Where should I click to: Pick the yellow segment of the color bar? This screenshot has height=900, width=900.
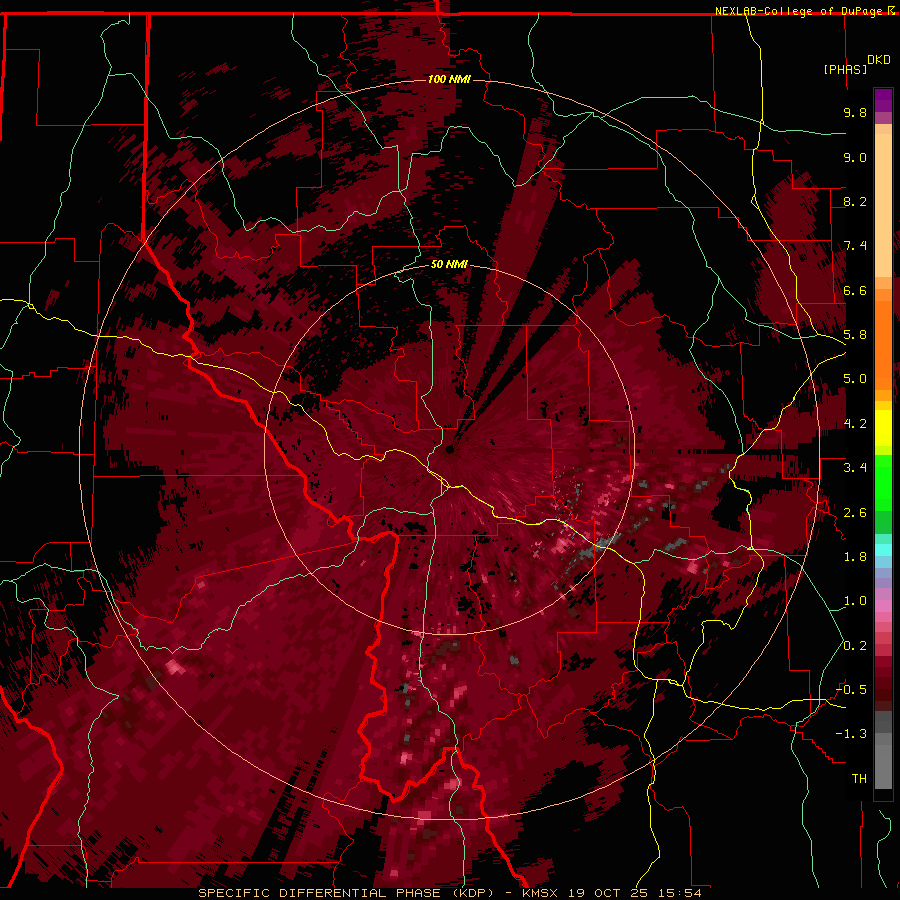click(x=883, y=428)
